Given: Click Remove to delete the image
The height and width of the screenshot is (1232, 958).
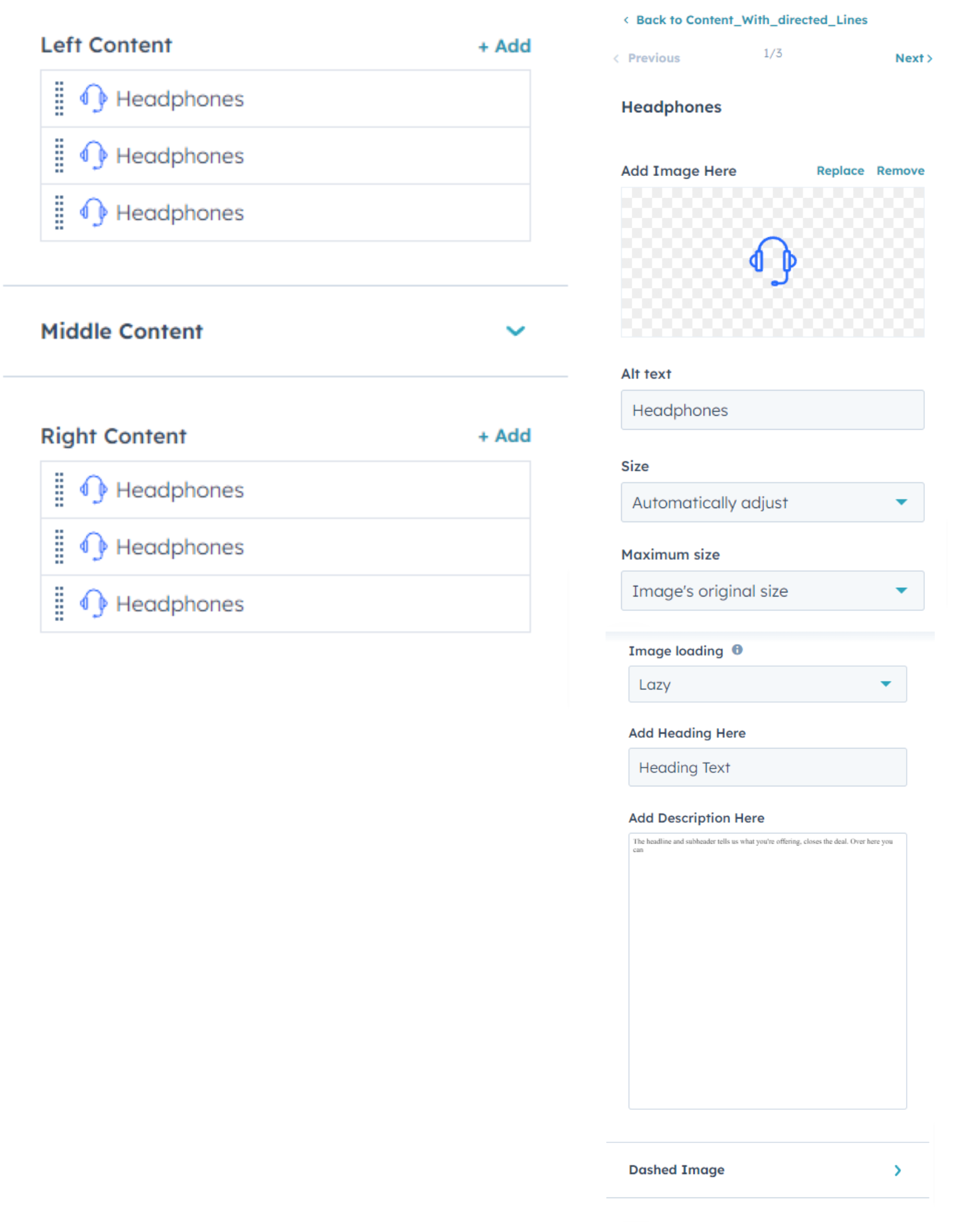Looking at the screenshot, I should click(900, 171).
